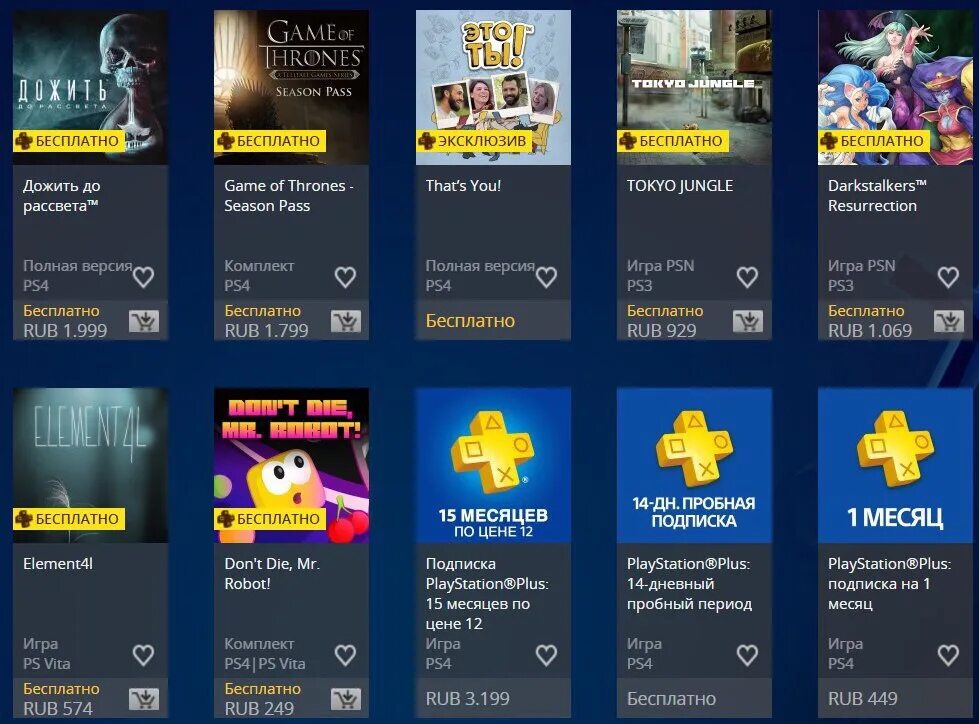The width and height of the screenshot is (979, 724).
Task: Toggle wishlist heart for That's You!
Action: click(546, 277)
